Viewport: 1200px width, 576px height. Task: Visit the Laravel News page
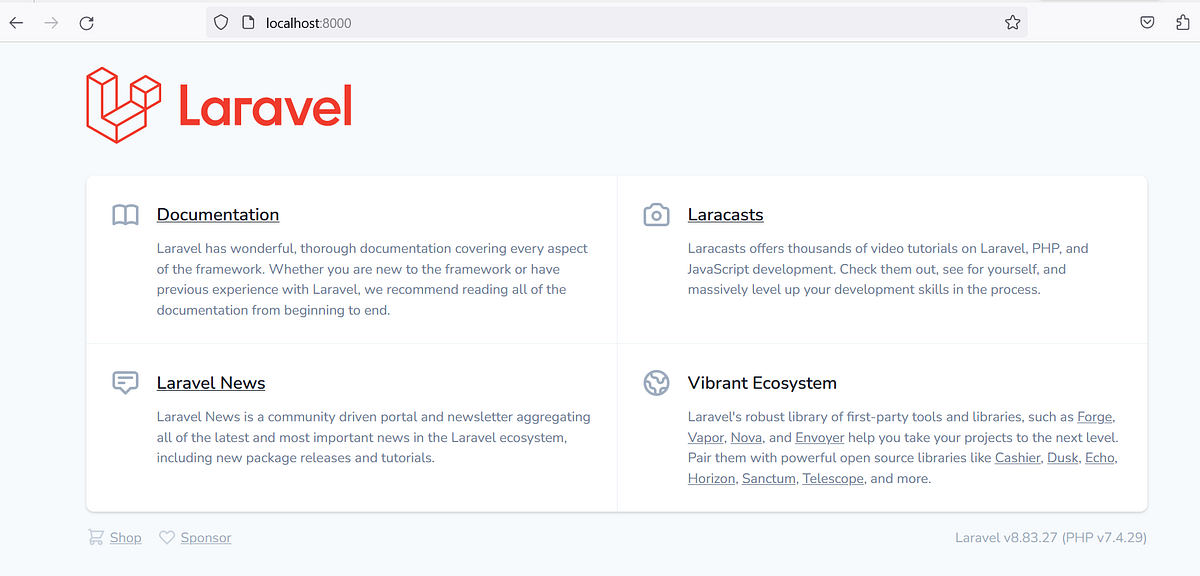point(211,382)
